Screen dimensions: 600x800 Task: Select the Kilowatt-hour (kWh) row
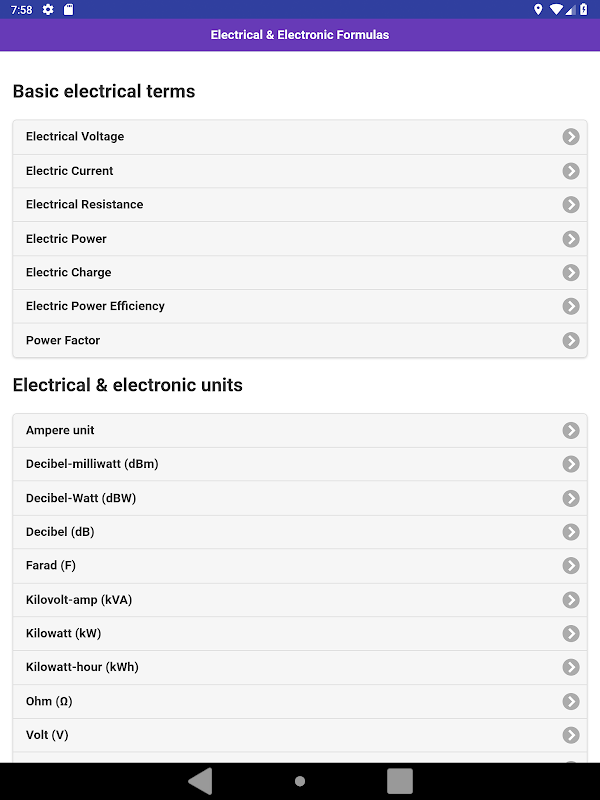tap(82, 667)
